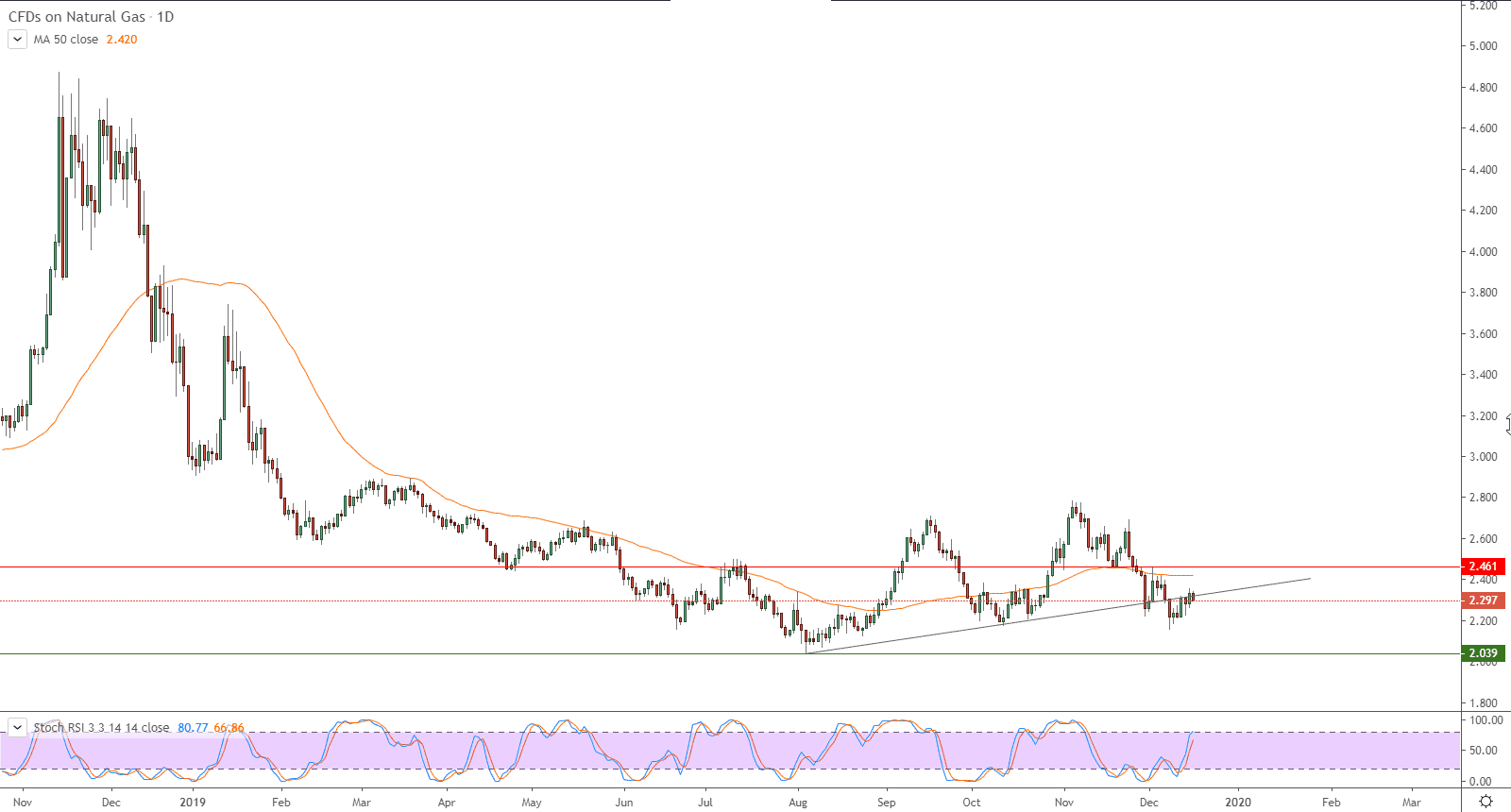The height and width of the screenshot is (812, 1511).
Task: Click the 3.400 price axis label
Action: (x=1483, y=375)
